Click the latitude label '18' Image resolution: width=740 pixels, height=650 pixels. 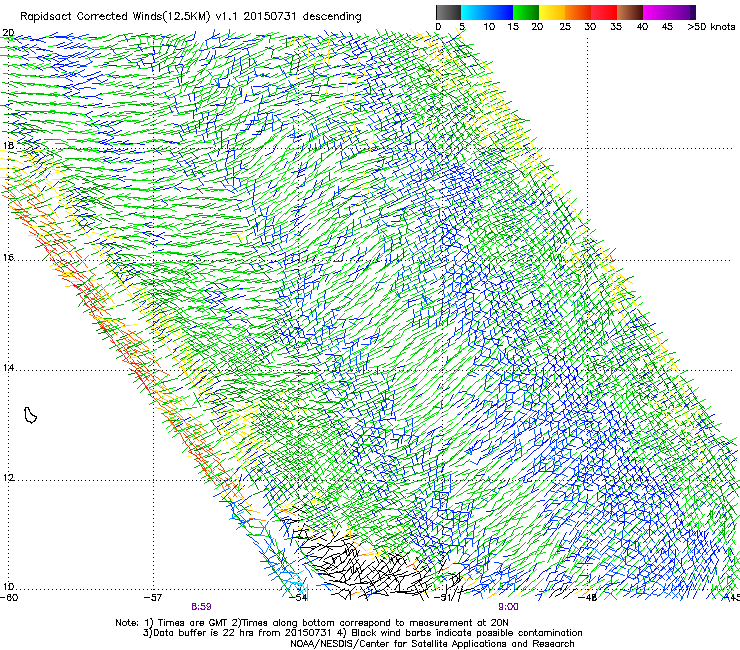click(8, 145)
